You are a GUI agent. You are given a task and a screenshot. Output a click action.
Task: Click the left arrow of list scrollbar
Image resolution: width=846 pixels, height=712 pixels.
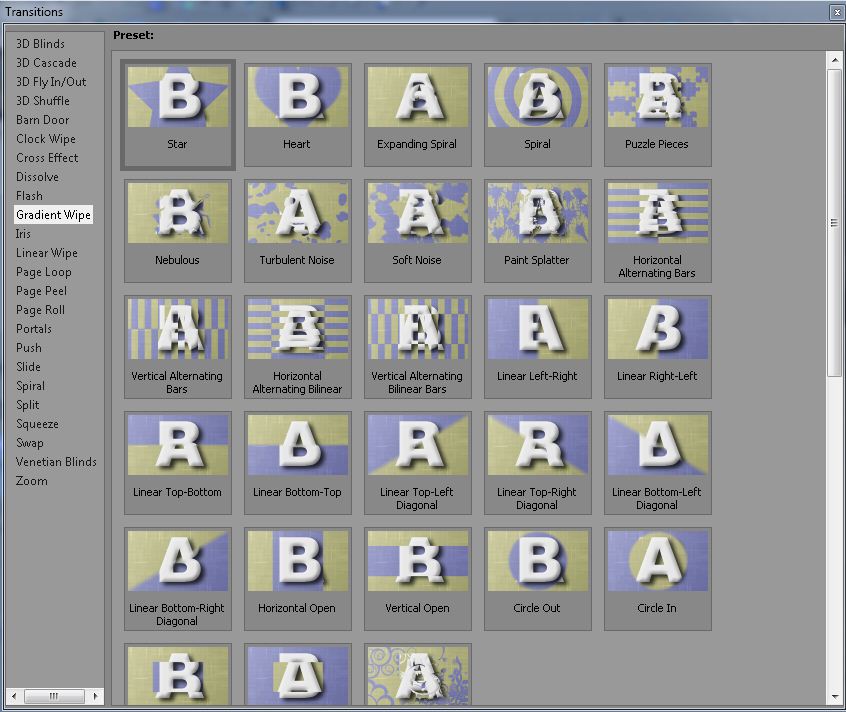14,696
